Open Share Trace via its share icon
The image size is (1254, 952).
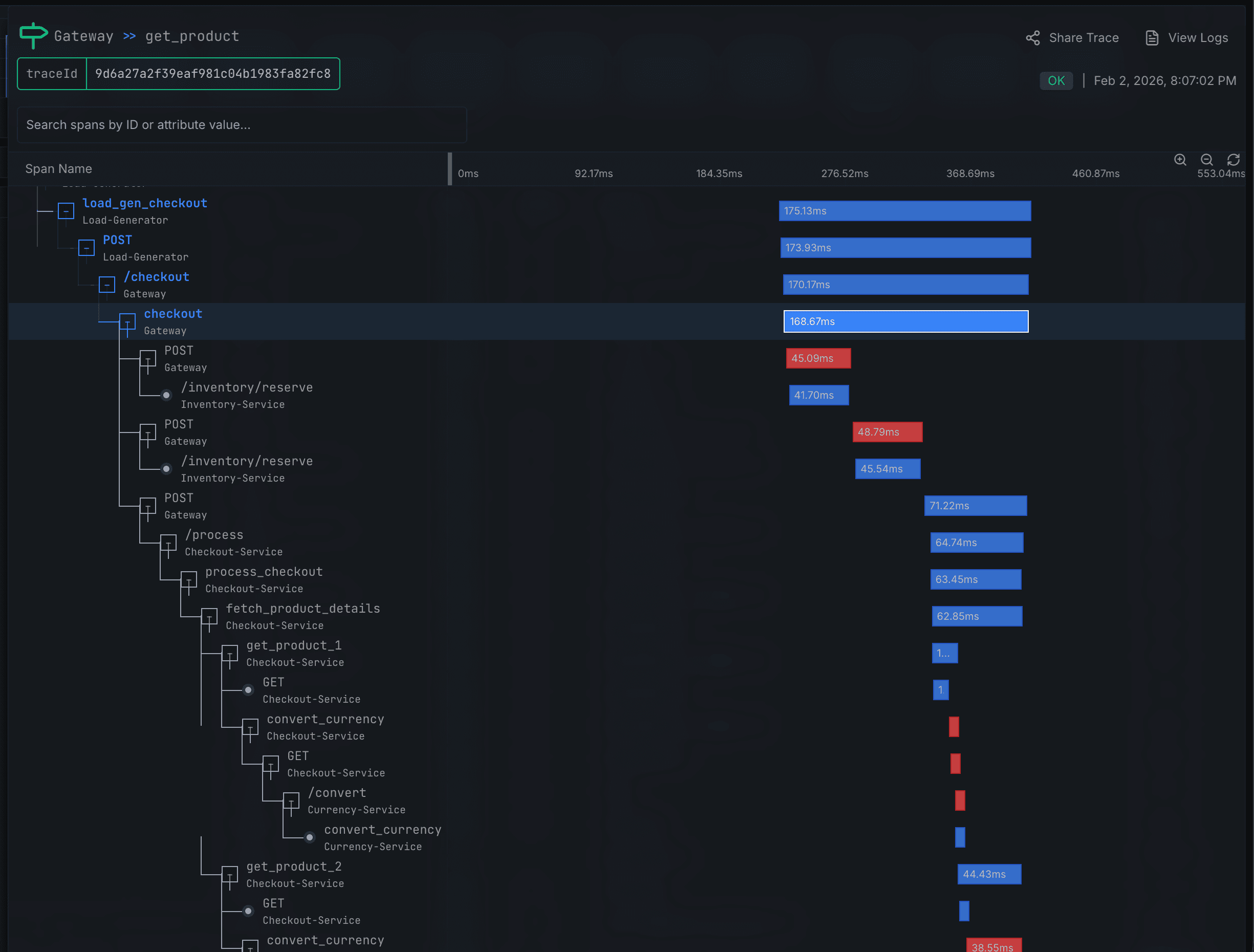1033,37
